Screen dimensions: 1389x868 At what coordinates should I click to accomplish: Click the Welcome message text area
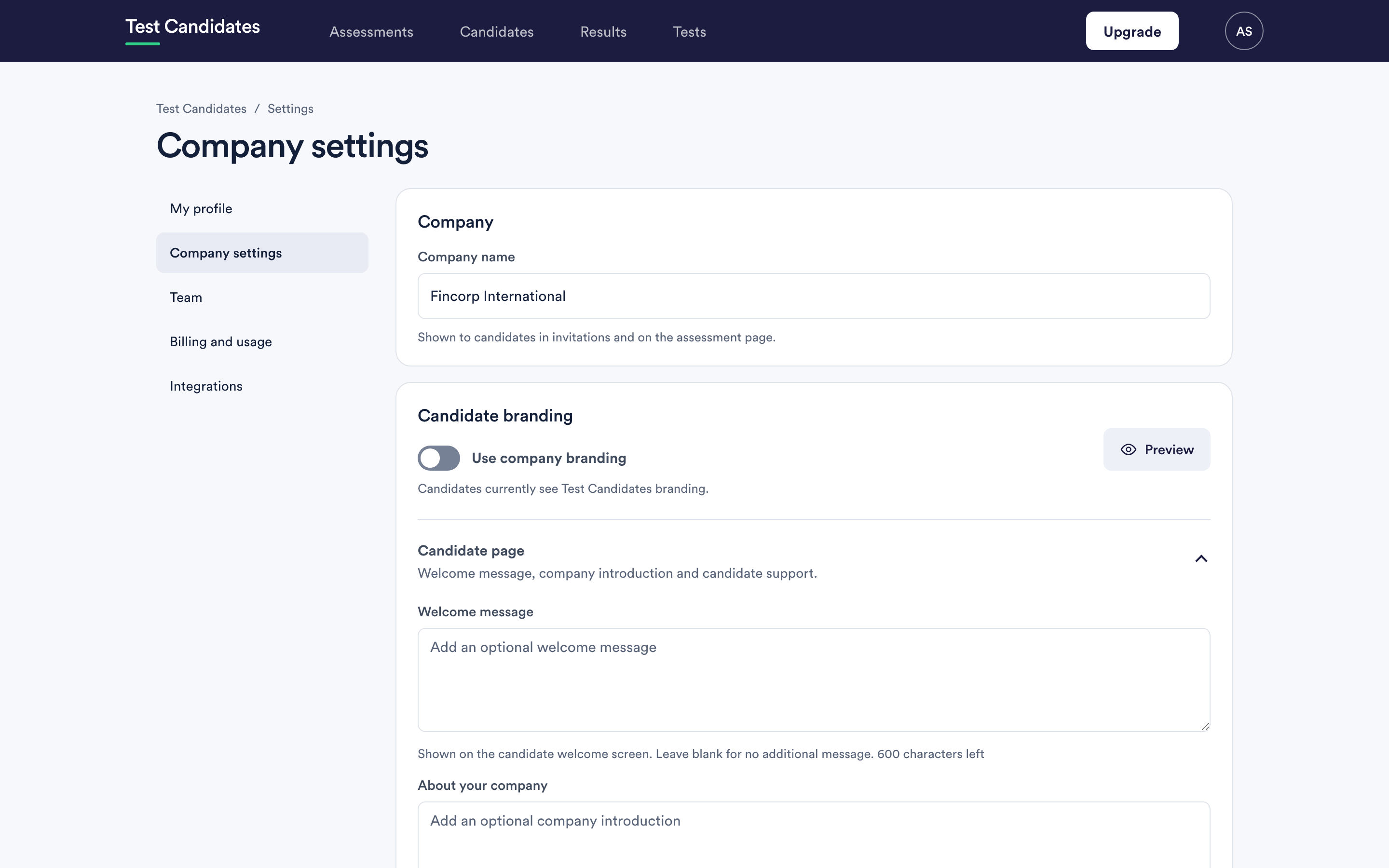814,680
